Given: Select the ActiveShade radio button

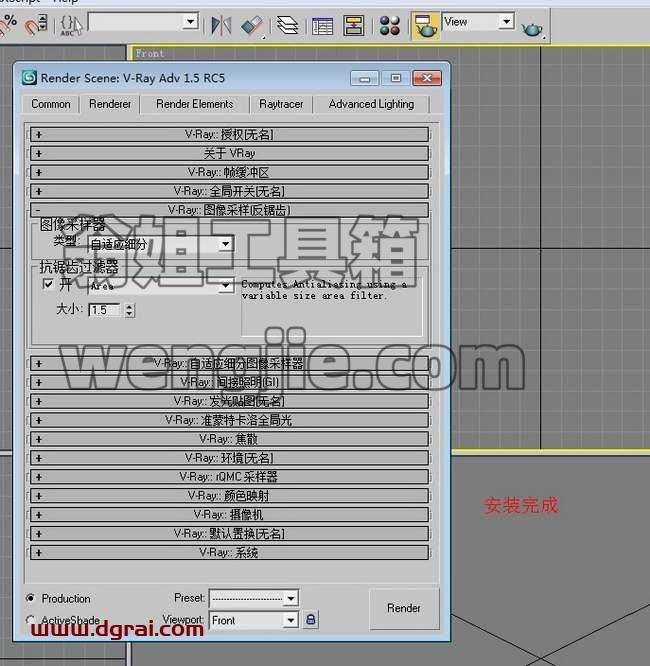Looking at the screenshot, I should tap(31, 619).
